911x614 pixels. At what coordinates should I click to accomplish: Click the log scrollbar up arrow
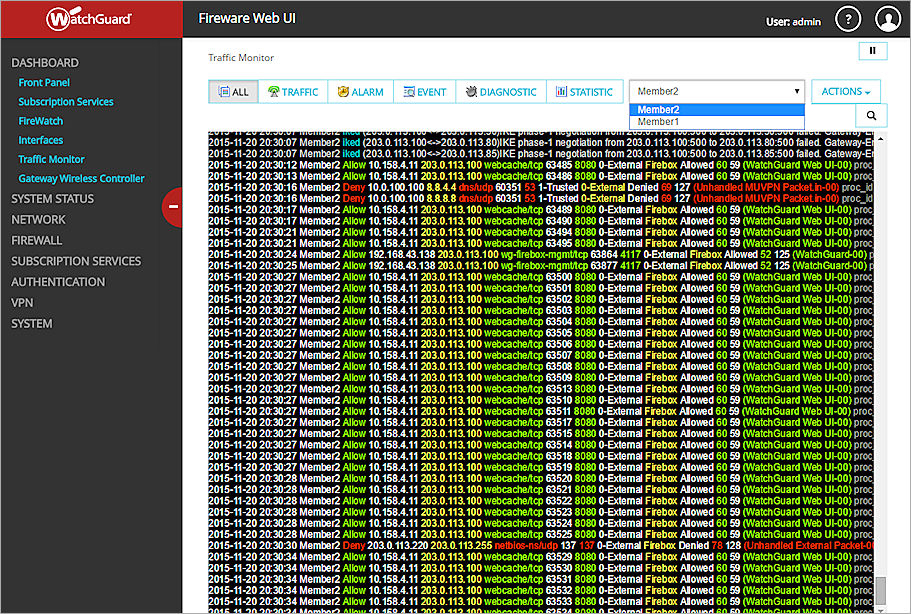881,138
